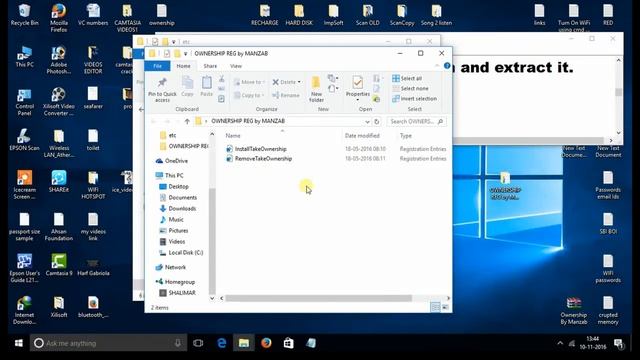Sort by the Type column header
This screenshot has width=640, height=360.
point(406,136)
